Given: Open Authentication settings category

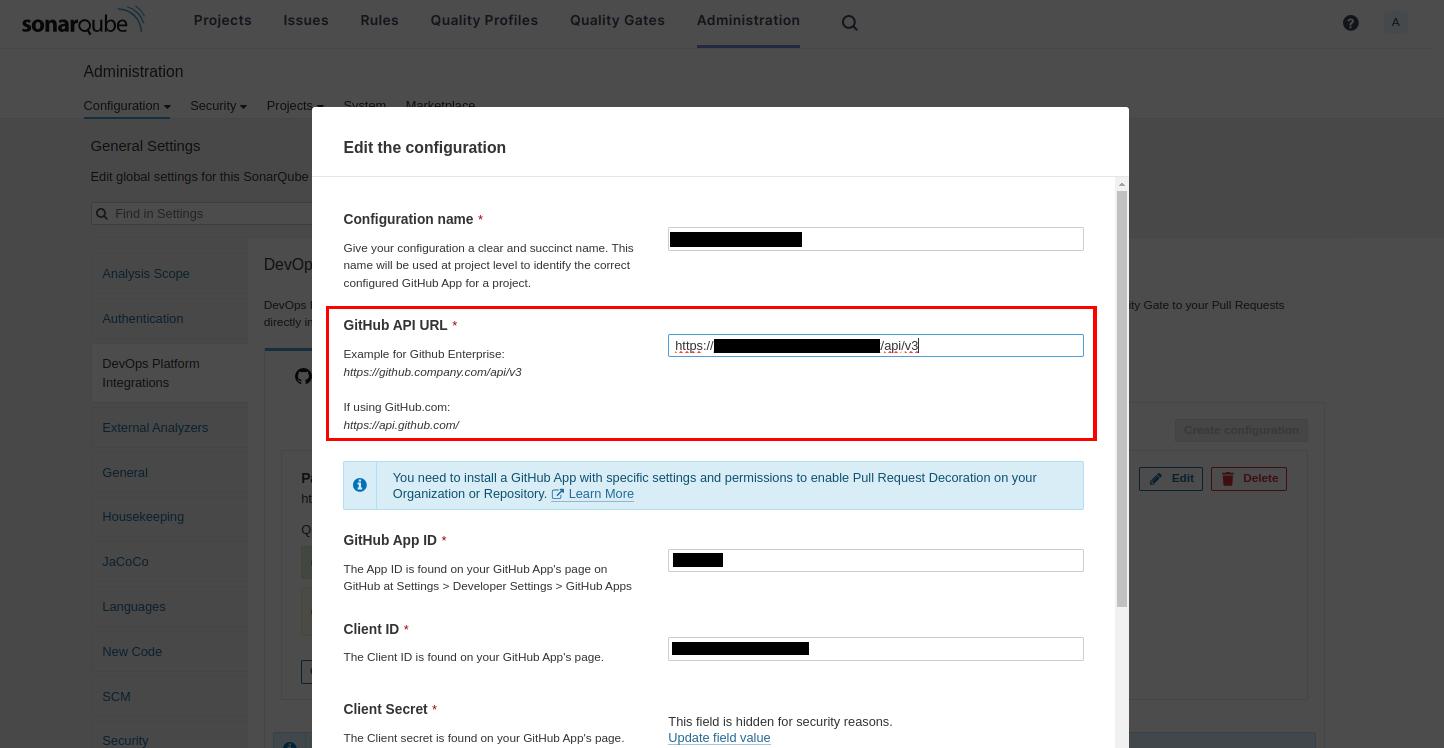Looking at the screenshot, I should (143, 319).
